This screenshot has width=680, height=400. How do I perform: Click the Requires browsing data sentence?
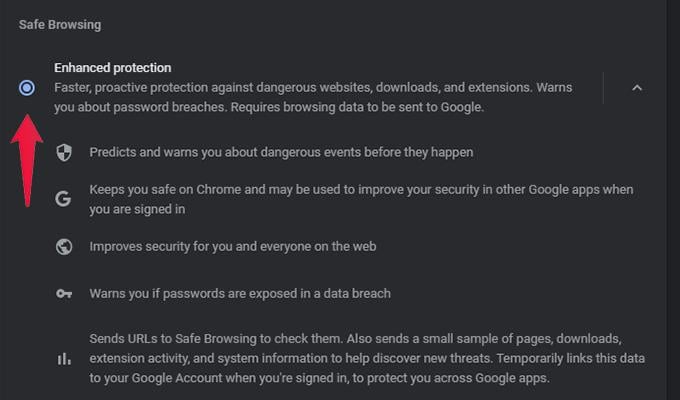(x=357, y=107)
